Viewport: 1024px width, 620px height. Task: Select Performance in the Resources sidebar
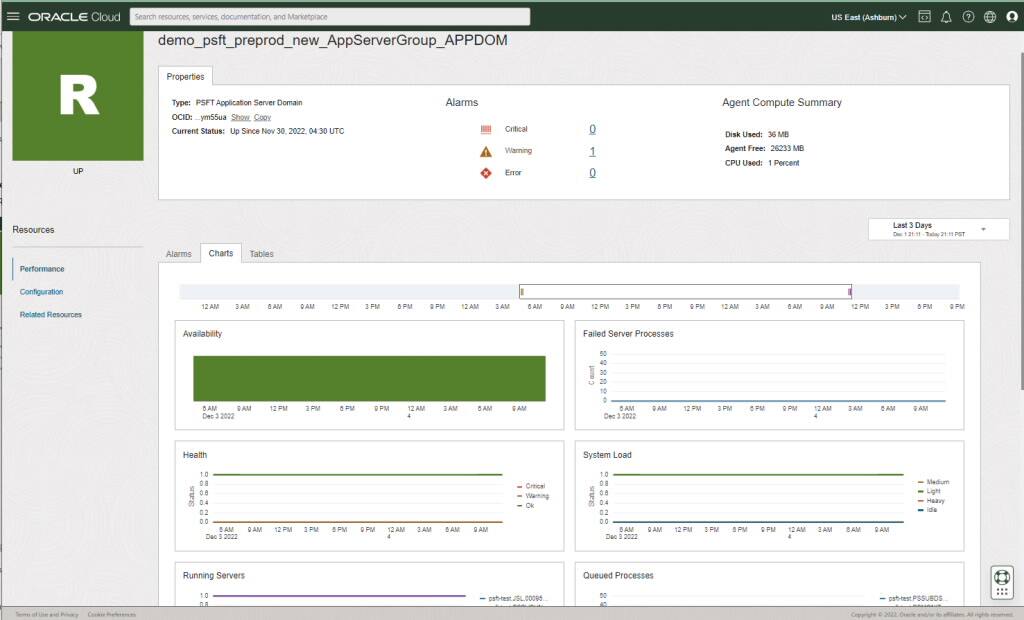click(42, 268)
